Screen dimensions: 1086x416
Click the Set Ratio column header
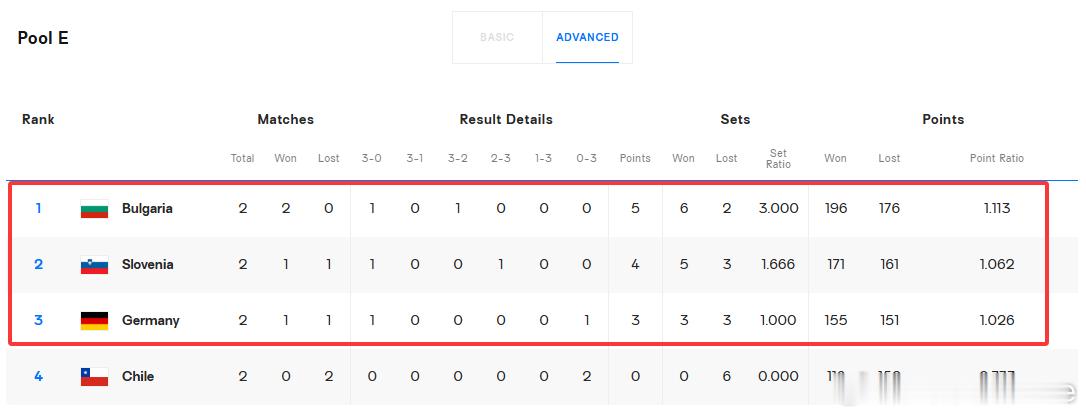click(x=778, y=158)
